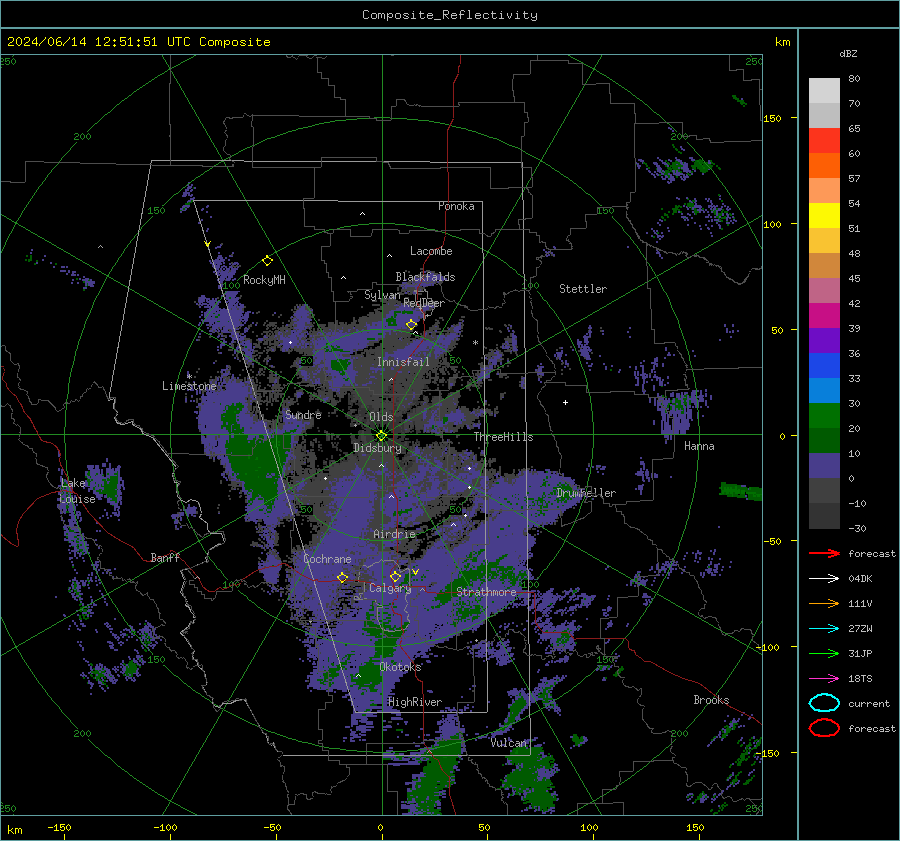The width and height of the screenshot is (900, 841).
Task: Click the Drumheller label
Action: [x=586, y=493]
